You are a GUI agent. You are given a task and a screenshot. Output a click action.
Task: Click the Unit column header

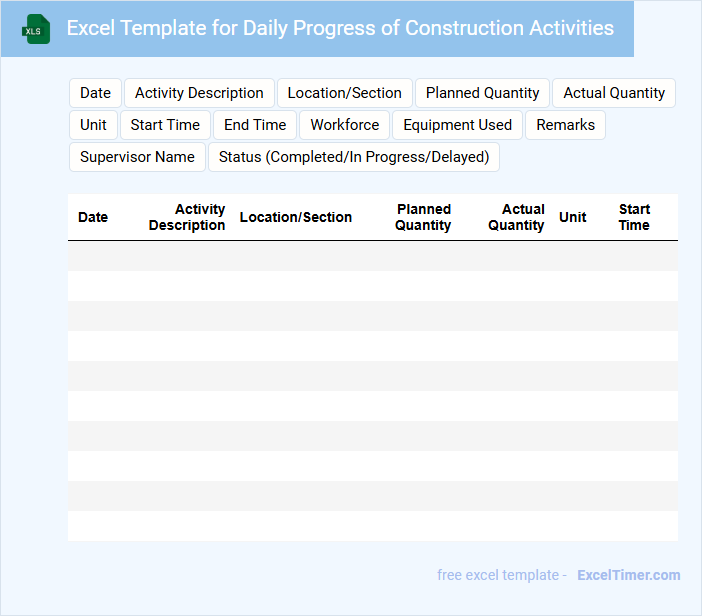point(573,217)
